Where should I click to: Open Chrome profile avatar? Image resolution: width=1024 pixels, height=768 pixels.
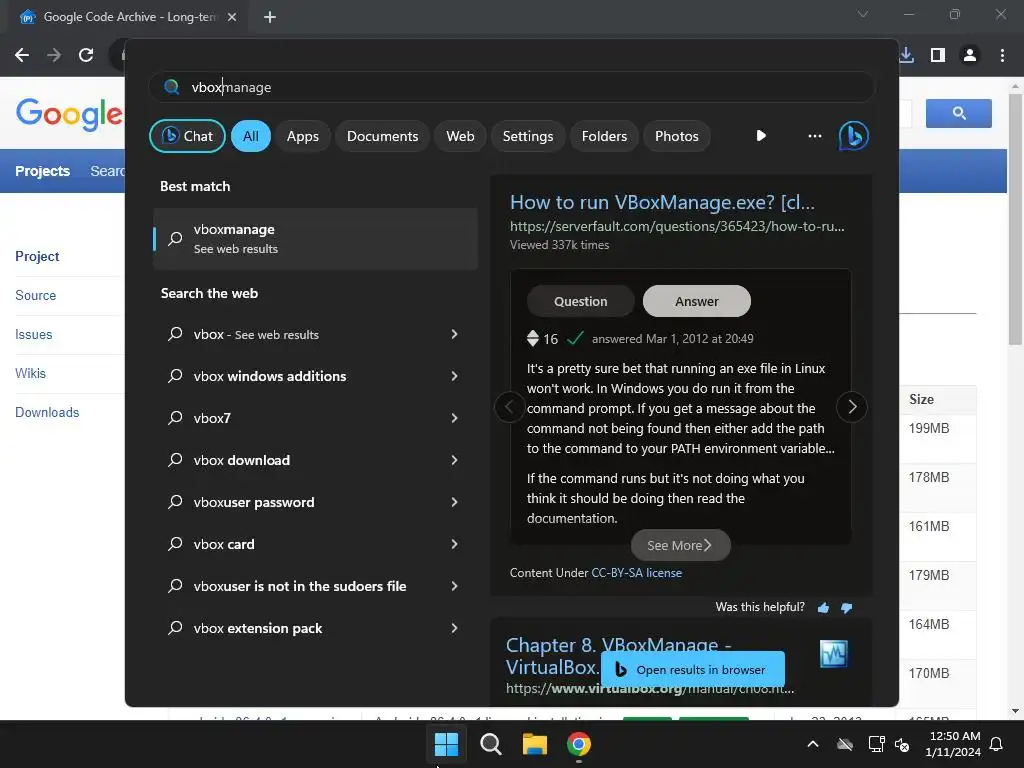coord(970,55)
